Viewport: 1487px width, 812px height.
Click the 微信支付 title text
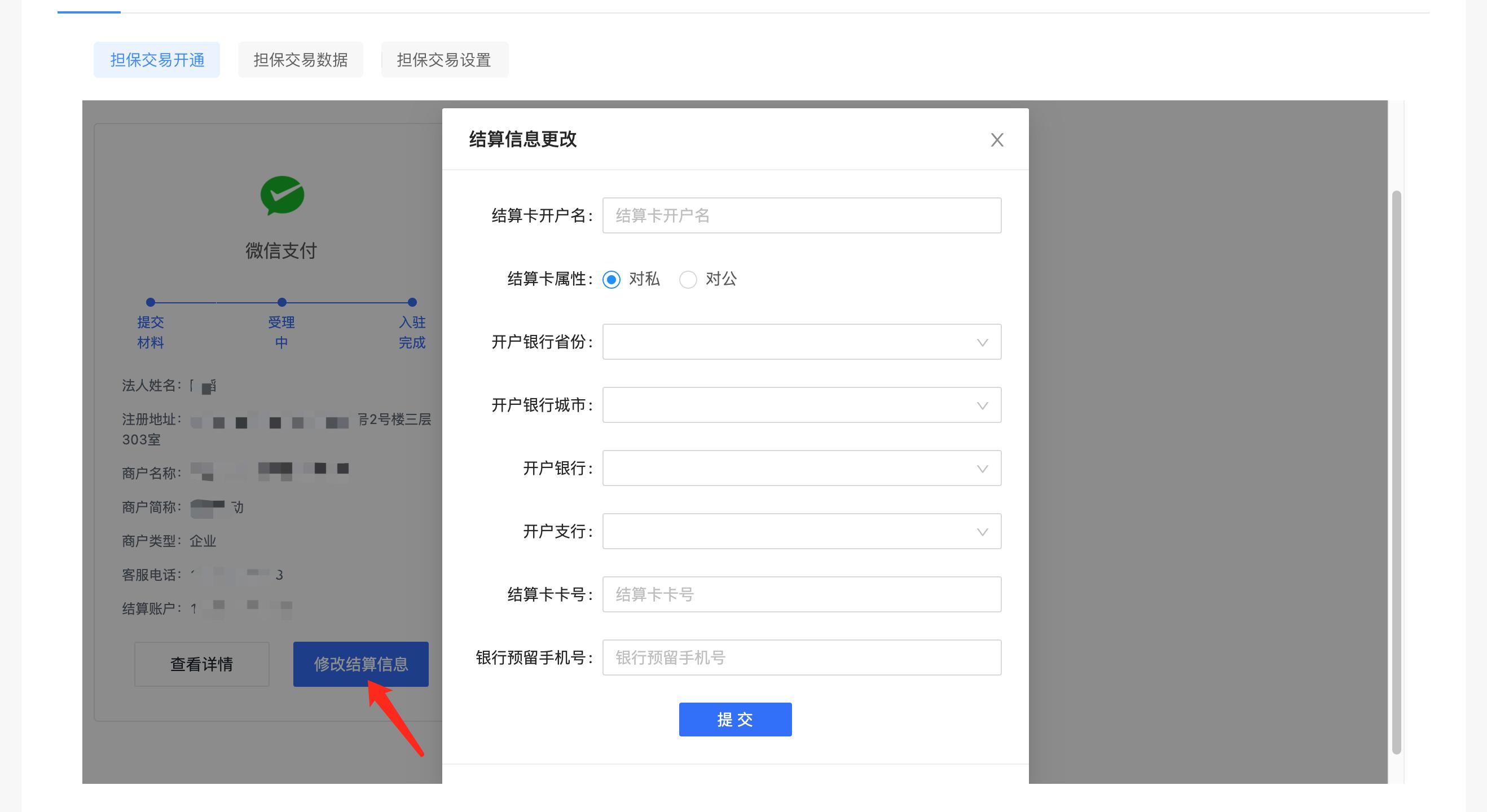(281, 250)
